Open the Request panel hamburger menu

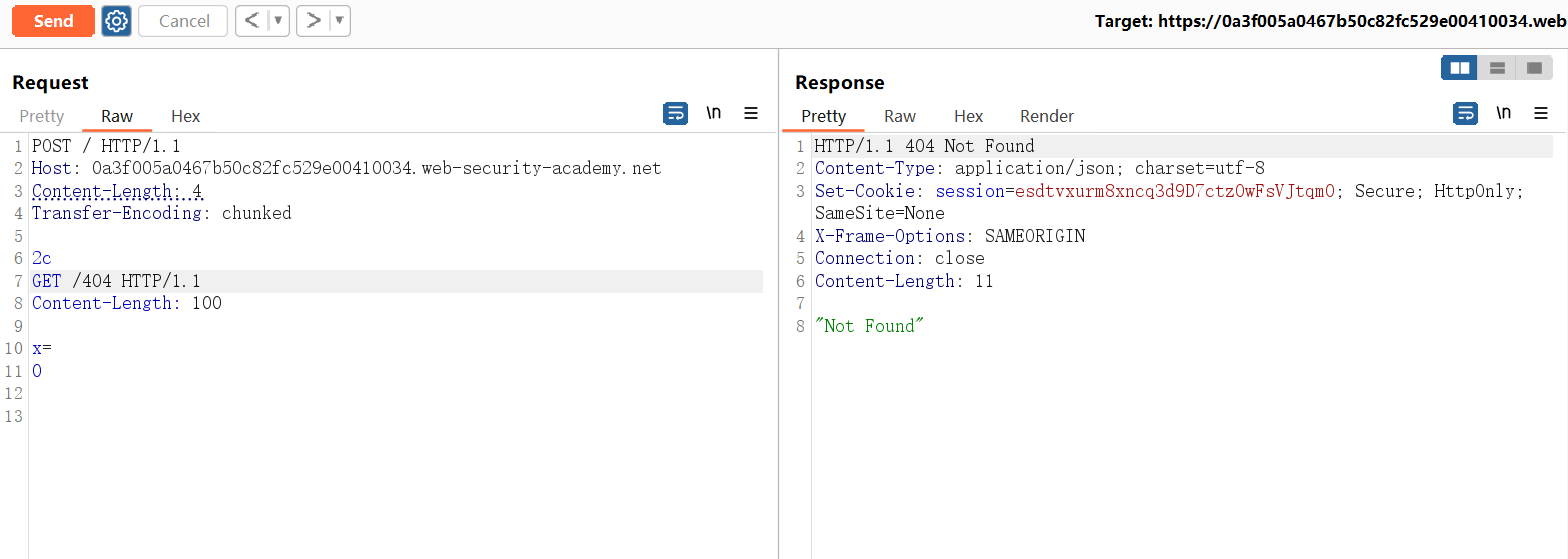coord(751,114)
